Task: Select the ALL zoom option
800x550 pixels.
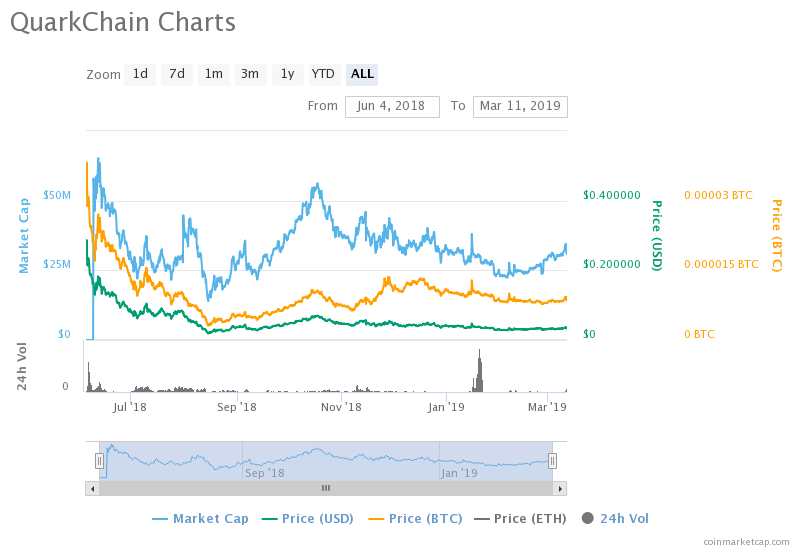Action: point(362,74)
